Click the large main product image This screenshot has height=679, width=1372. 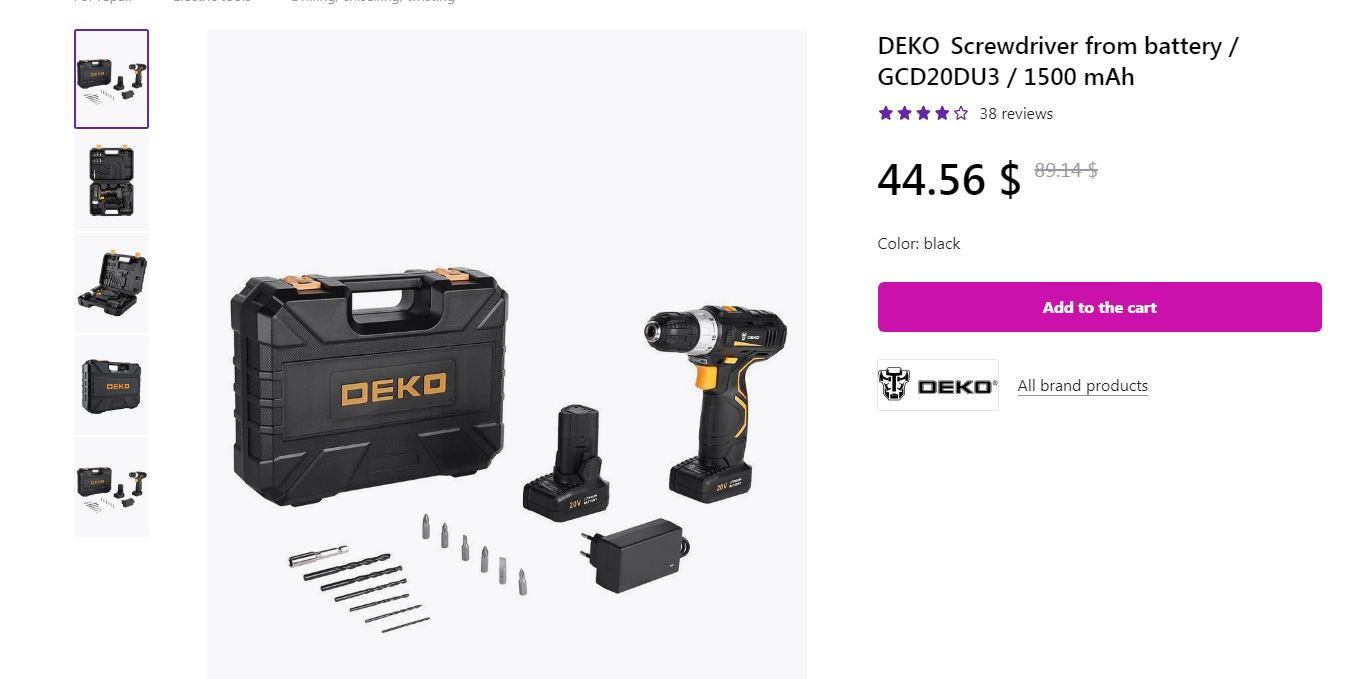pyautogui.click(x=507, y=354)
